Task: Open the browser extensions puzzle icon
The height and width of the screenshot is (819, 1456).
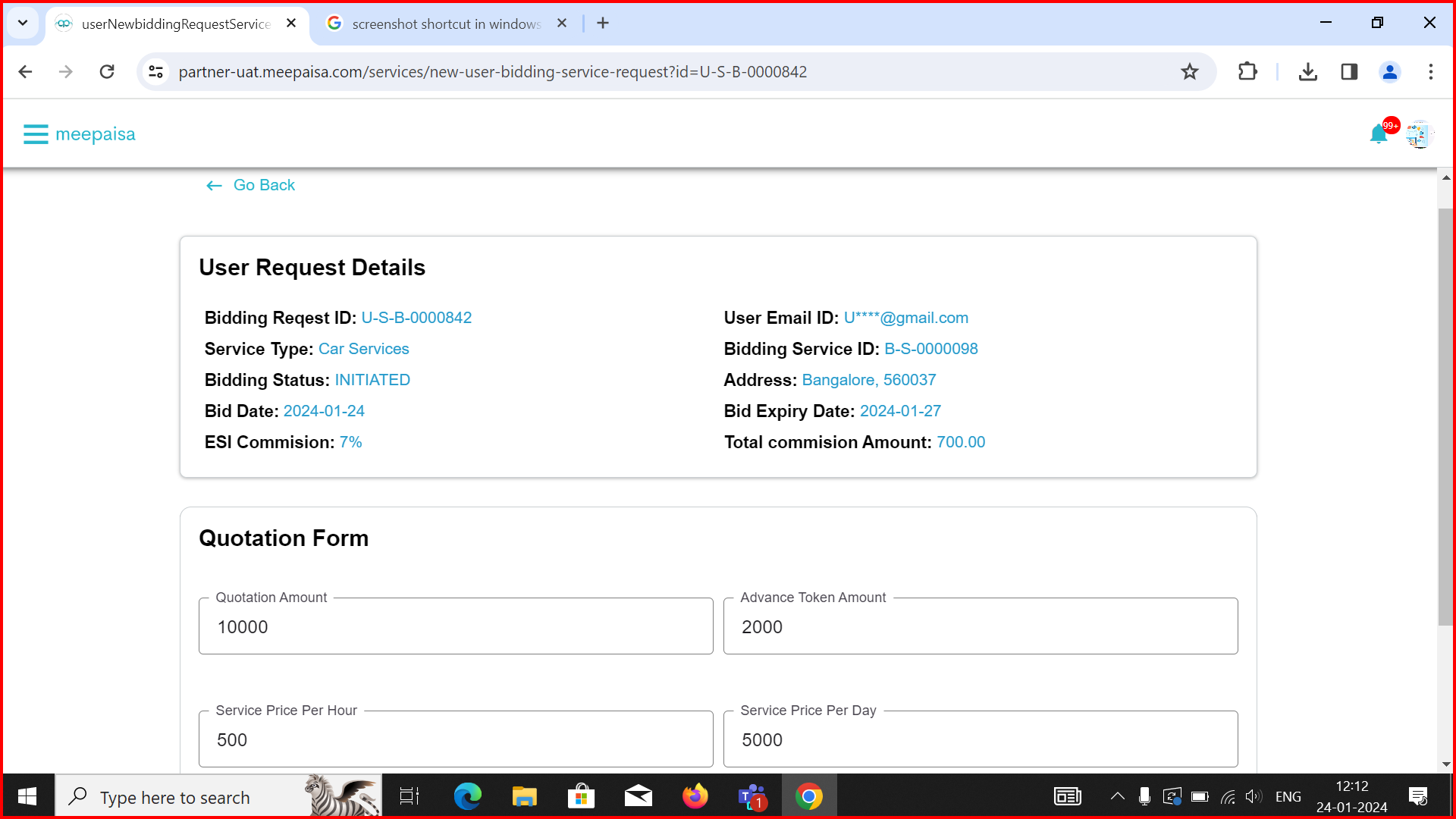Action: click(1247, 71)
